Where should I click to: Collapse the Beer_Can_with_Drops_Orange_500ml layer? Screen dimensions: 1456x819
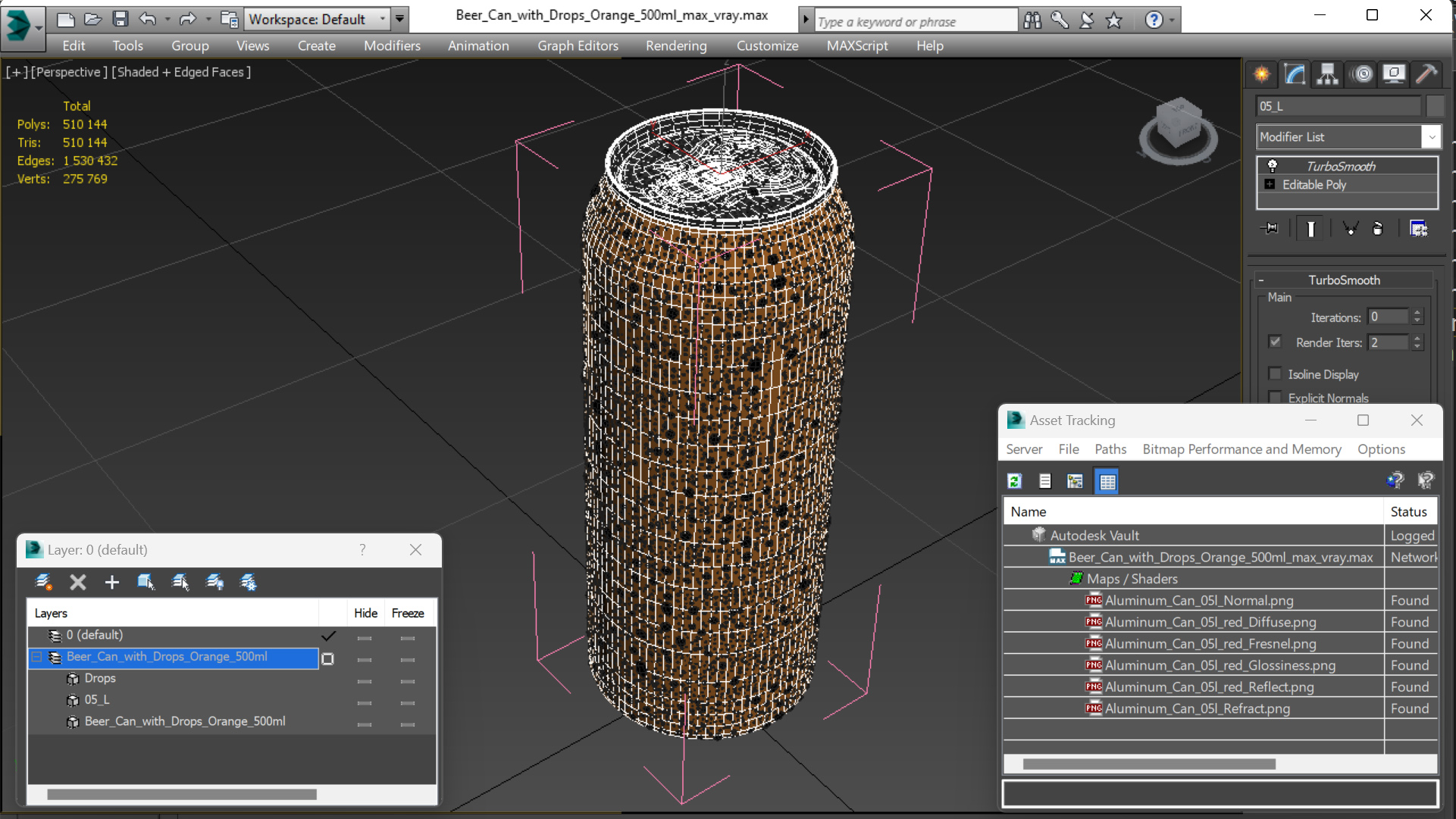pos(37,657)
